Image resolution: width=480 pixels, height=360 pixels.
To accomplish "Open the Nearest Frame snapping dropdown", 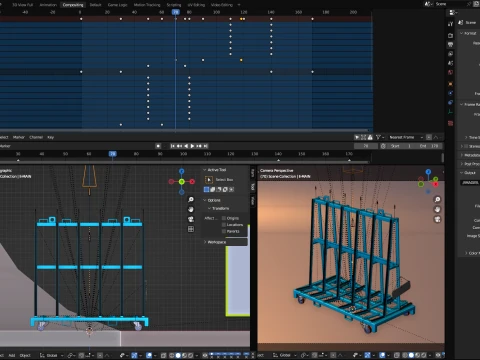I will click(x=405, y=137).
